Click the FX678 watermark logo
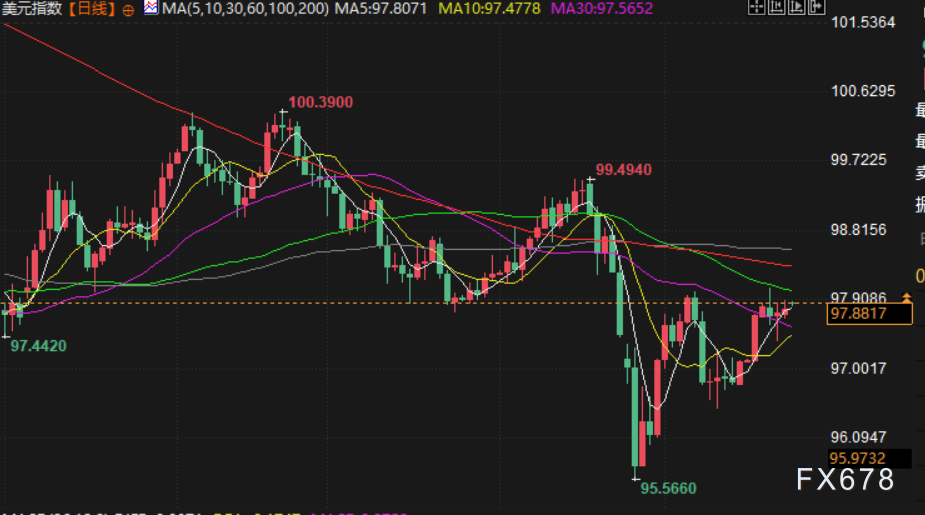This screenshot has height=515, width=925. 845,480
